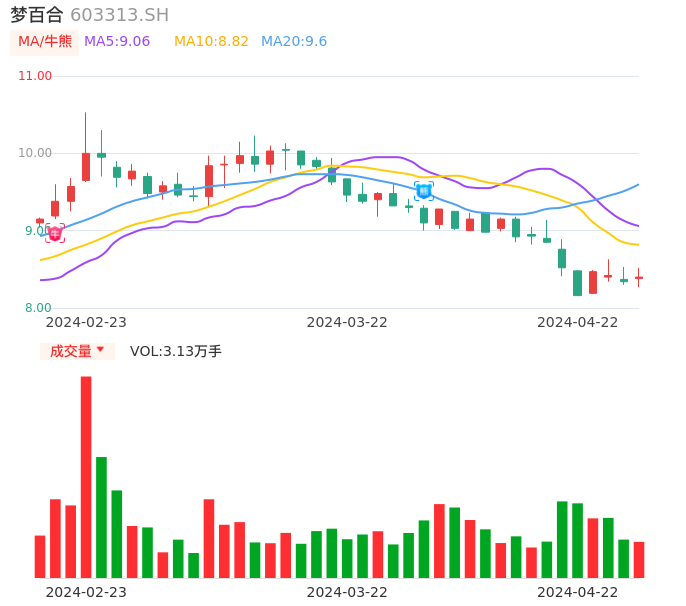Click the red dropdown arrow beside 成交量
Image resolution: width=686 pixels, height=606 pixels.
click(100, 350)
